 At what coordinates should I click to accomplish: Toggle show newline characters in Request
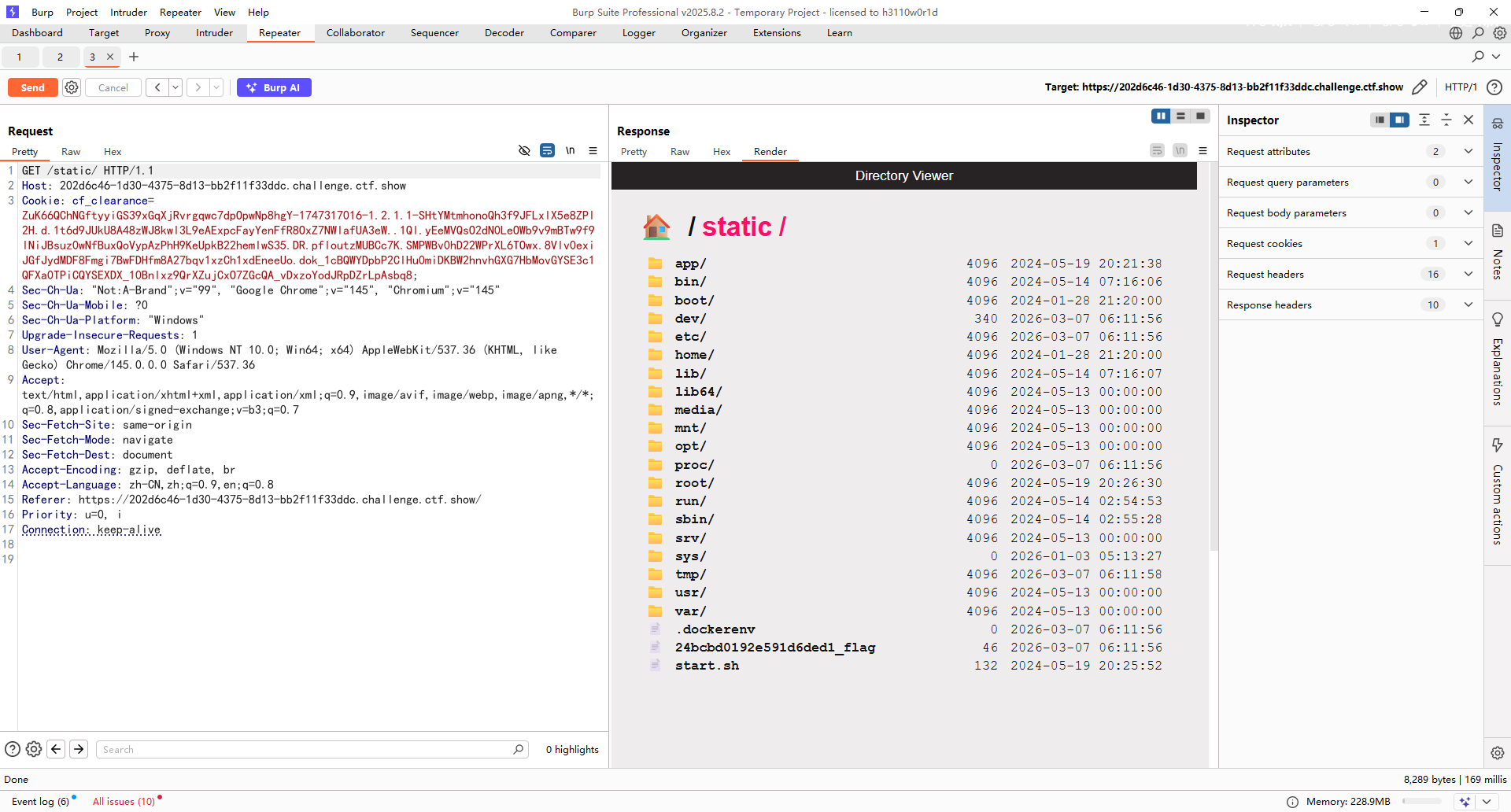point(570,151)
